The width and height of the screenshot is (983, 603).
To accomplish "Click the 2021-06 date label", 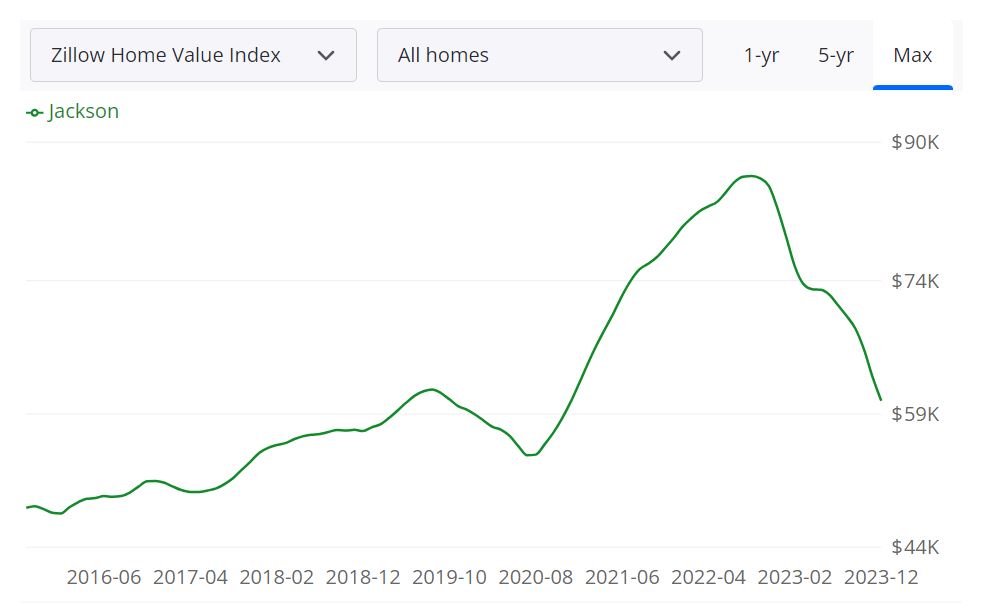I will pos(623,577).
